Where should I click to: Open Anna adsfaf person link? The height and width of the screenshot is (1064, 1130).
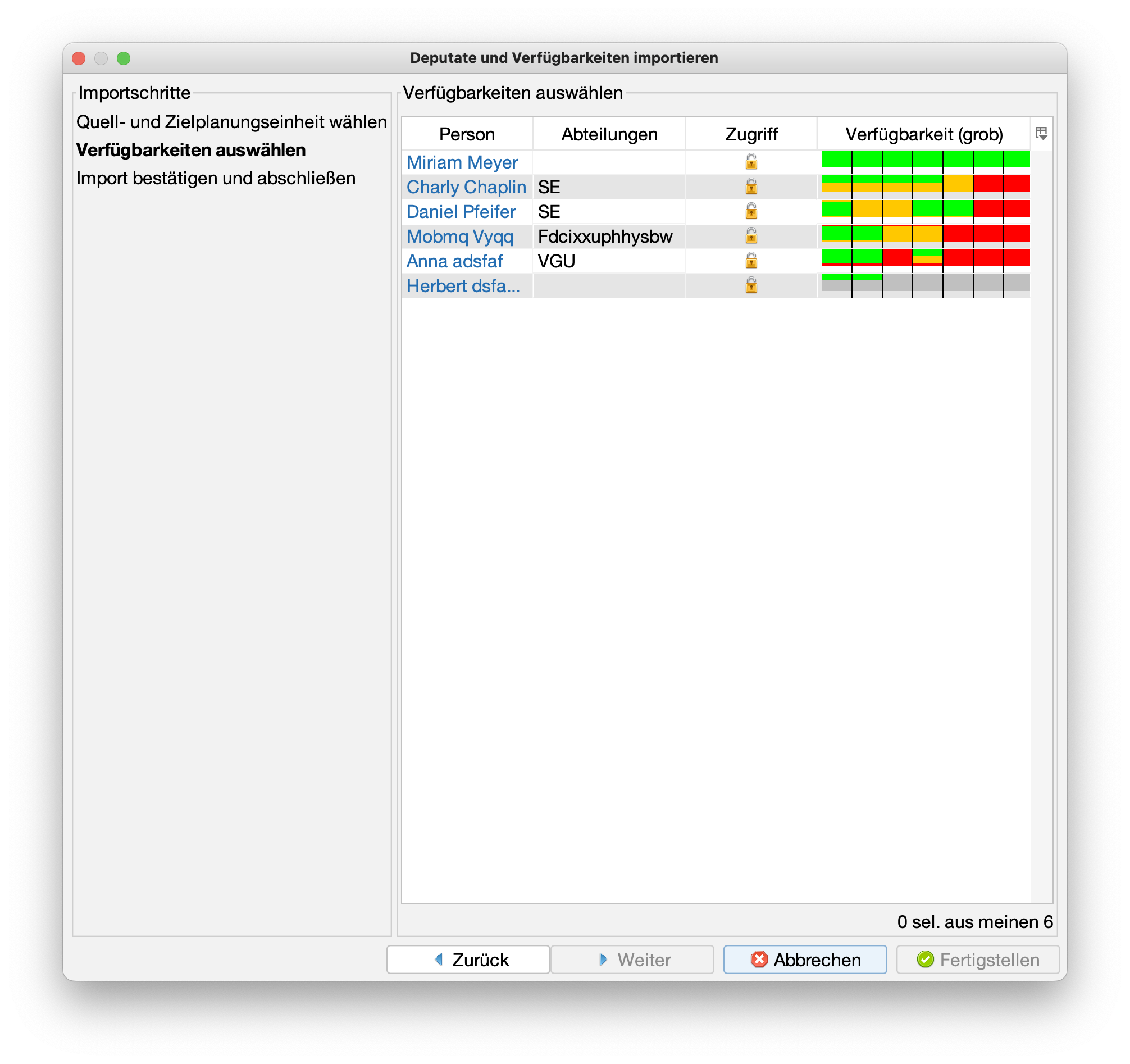tap(454, 261)
